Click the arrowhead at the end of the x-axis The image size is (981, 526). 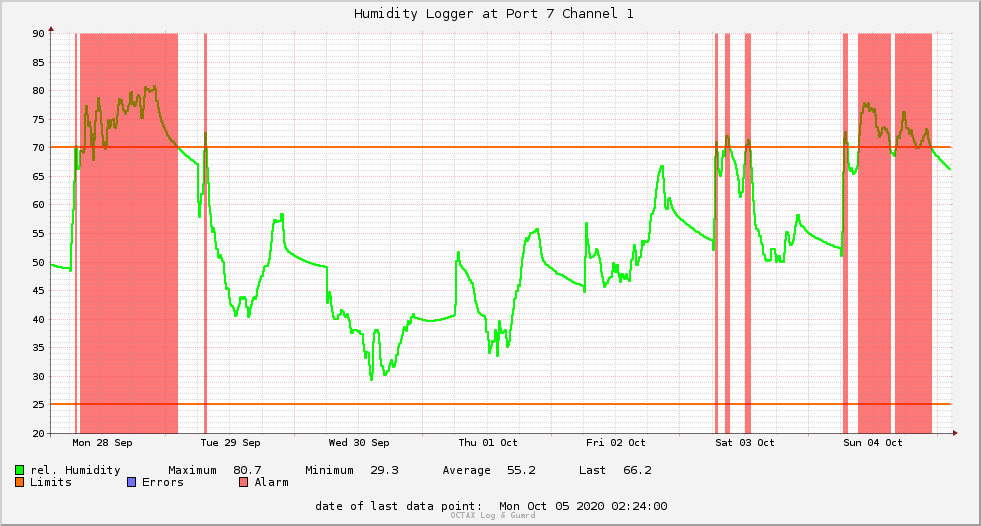click(x=955, y=433)
